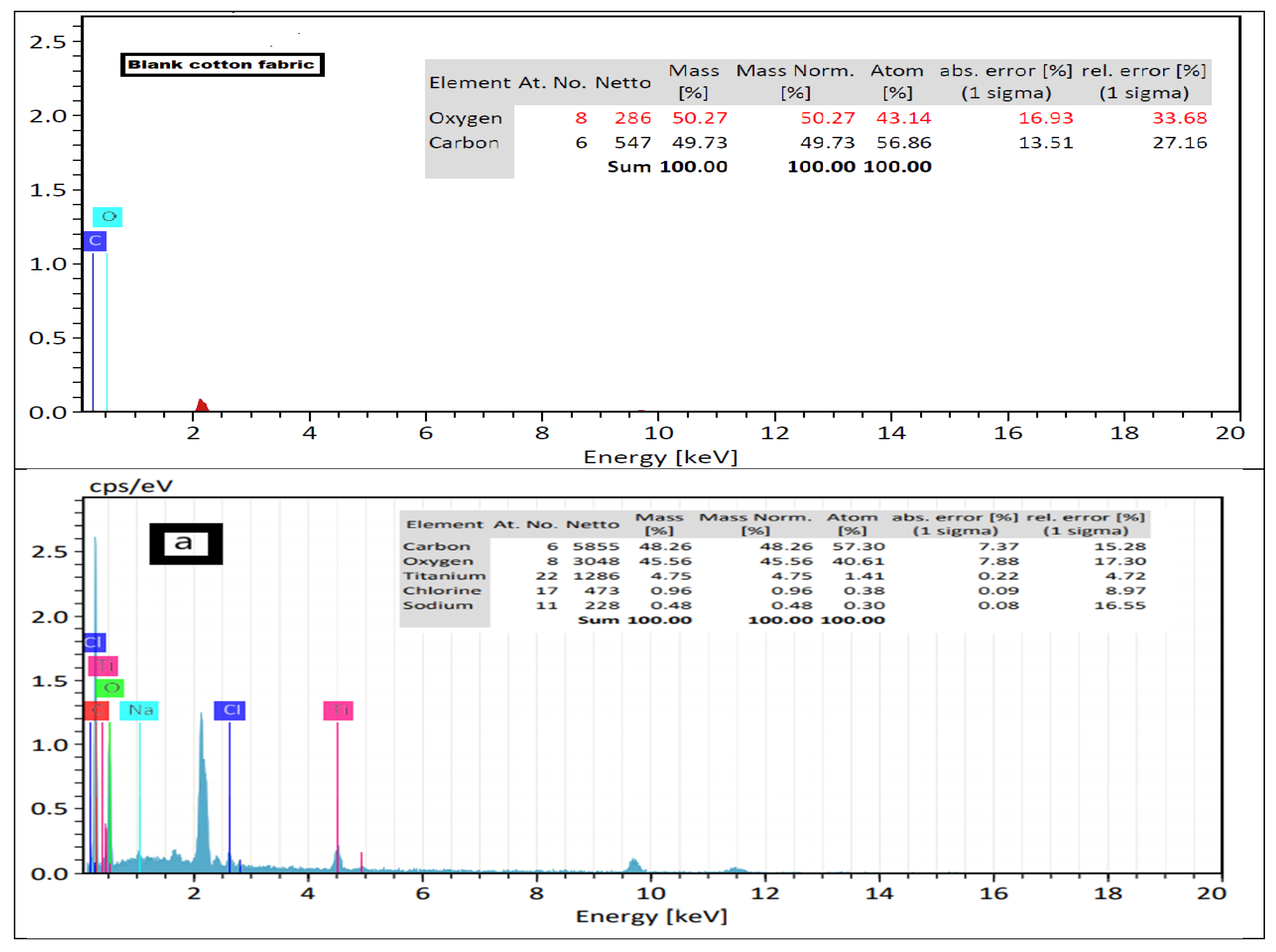Viewport: 1276px width, 952px height.
Task: Select the Sodium row in lower table
Action: 438,606
